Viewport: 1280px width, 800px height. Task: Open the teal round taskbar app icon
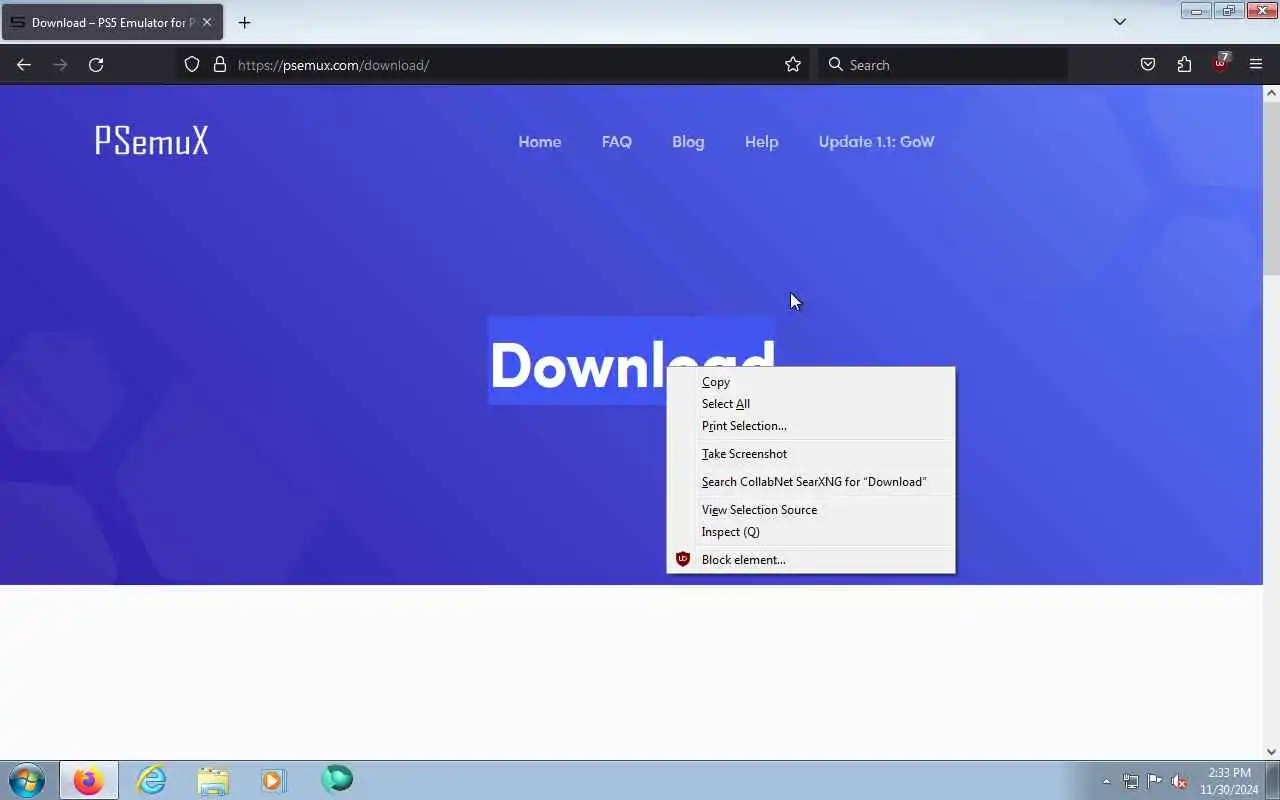(x=337, y=779)
